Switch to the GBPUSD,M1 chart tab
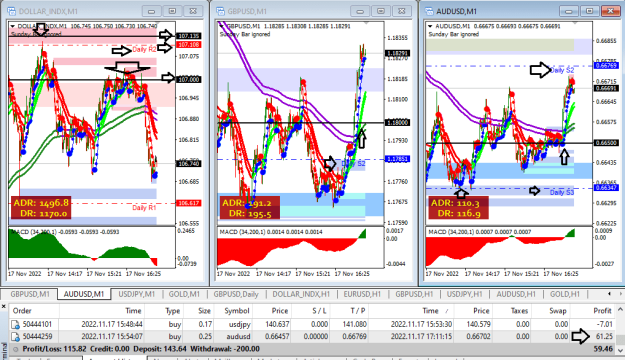This screenshot has height=360, width=625. coord(30,294)
